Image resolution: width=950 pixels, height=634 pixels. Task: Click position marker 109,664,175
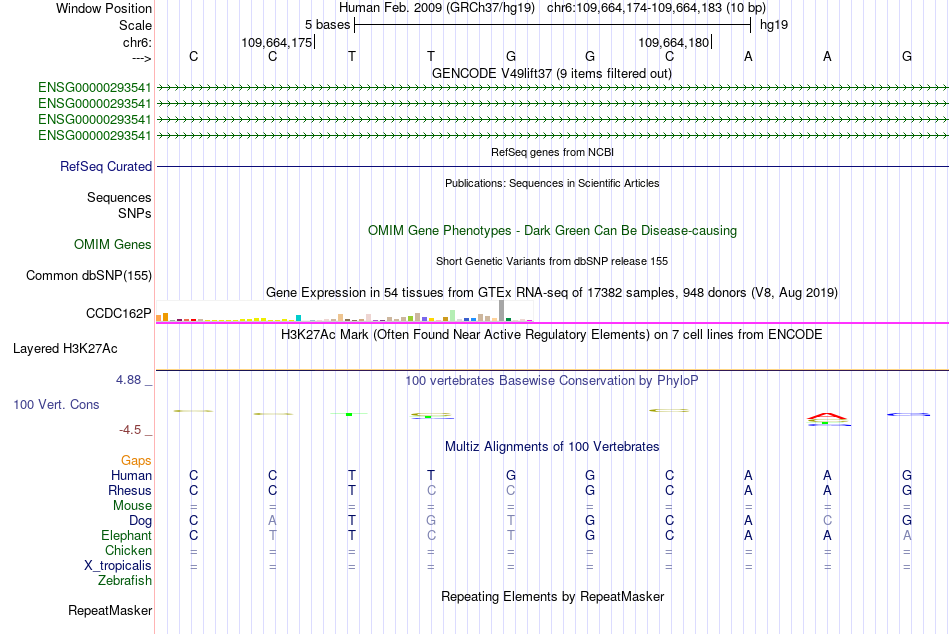coord(277,42)
